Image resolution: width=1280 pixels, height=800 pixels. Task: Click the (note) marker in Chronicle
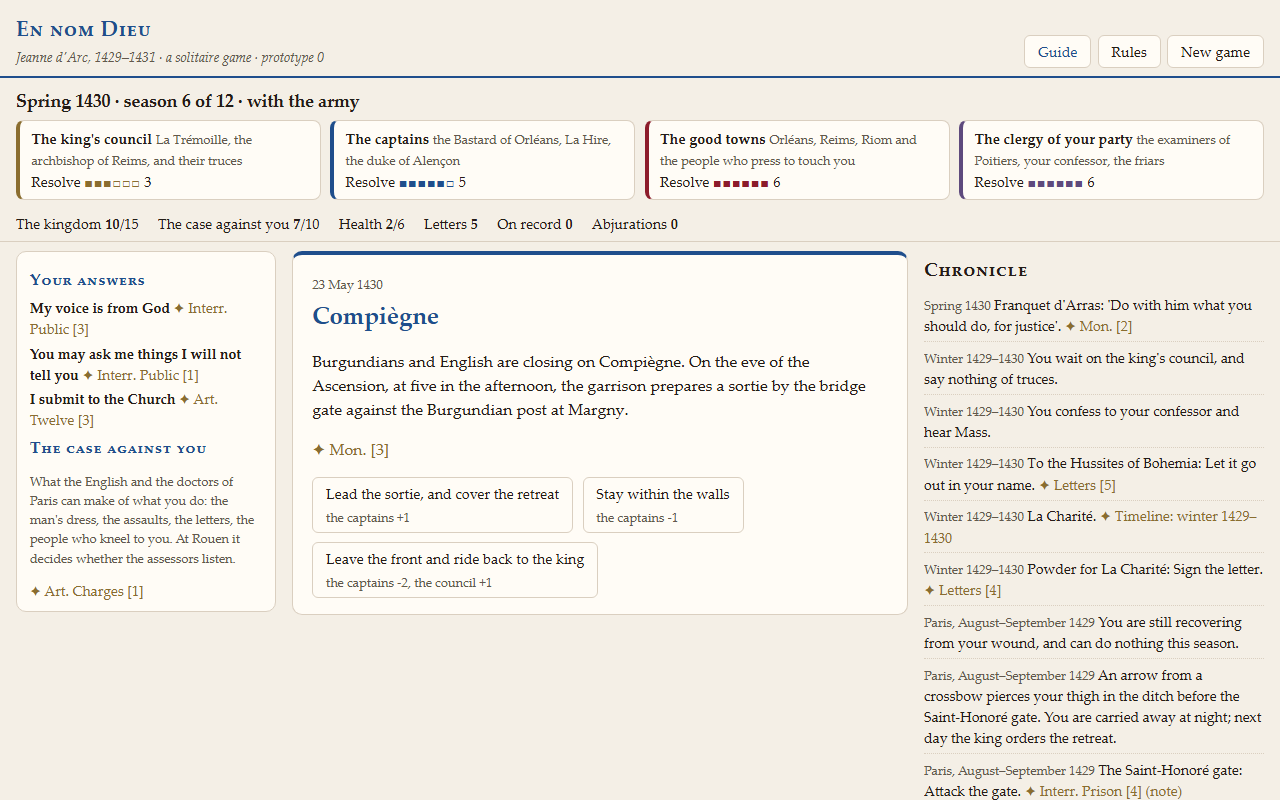coord(1166,791)
